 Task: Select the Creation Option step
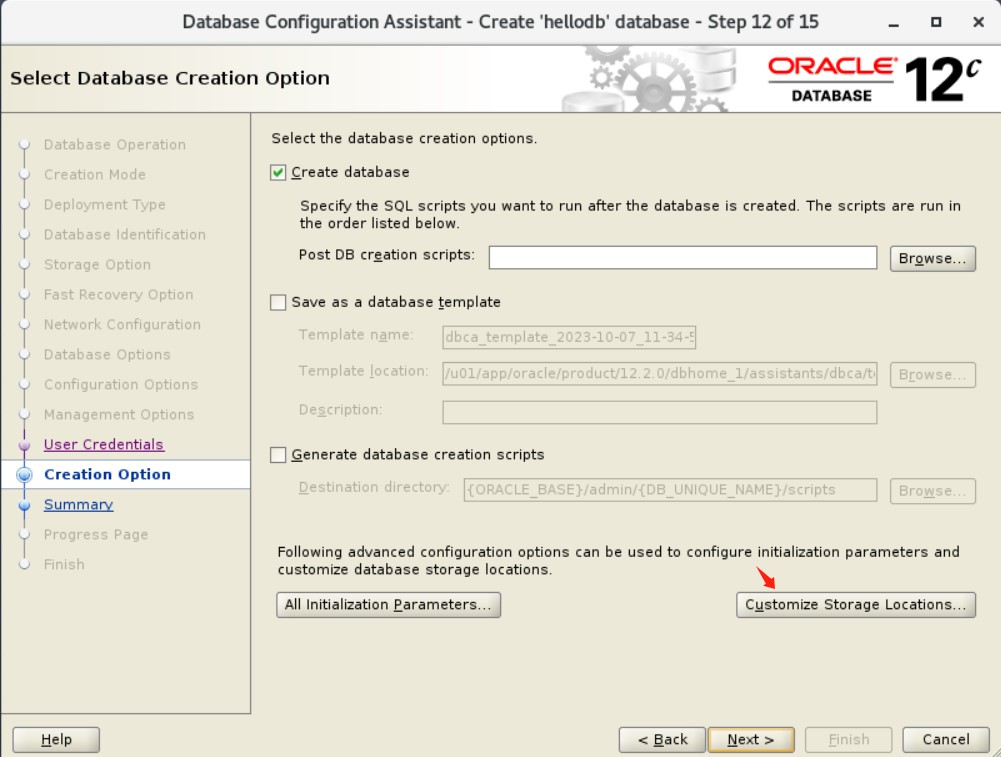pos(107,475)
